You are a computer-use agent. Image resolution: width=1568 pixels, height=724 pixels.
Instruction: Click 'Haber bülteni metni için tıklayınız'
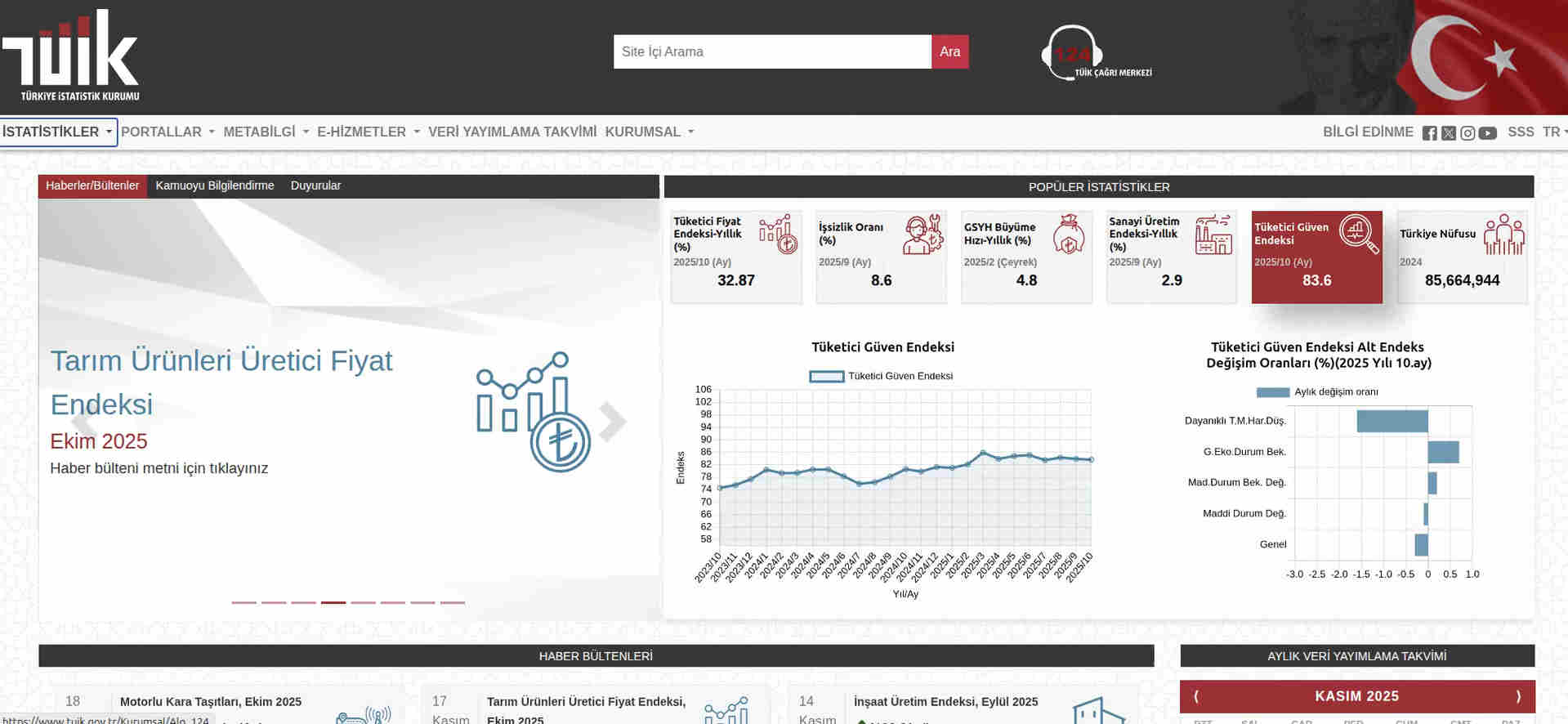point(159,469)
